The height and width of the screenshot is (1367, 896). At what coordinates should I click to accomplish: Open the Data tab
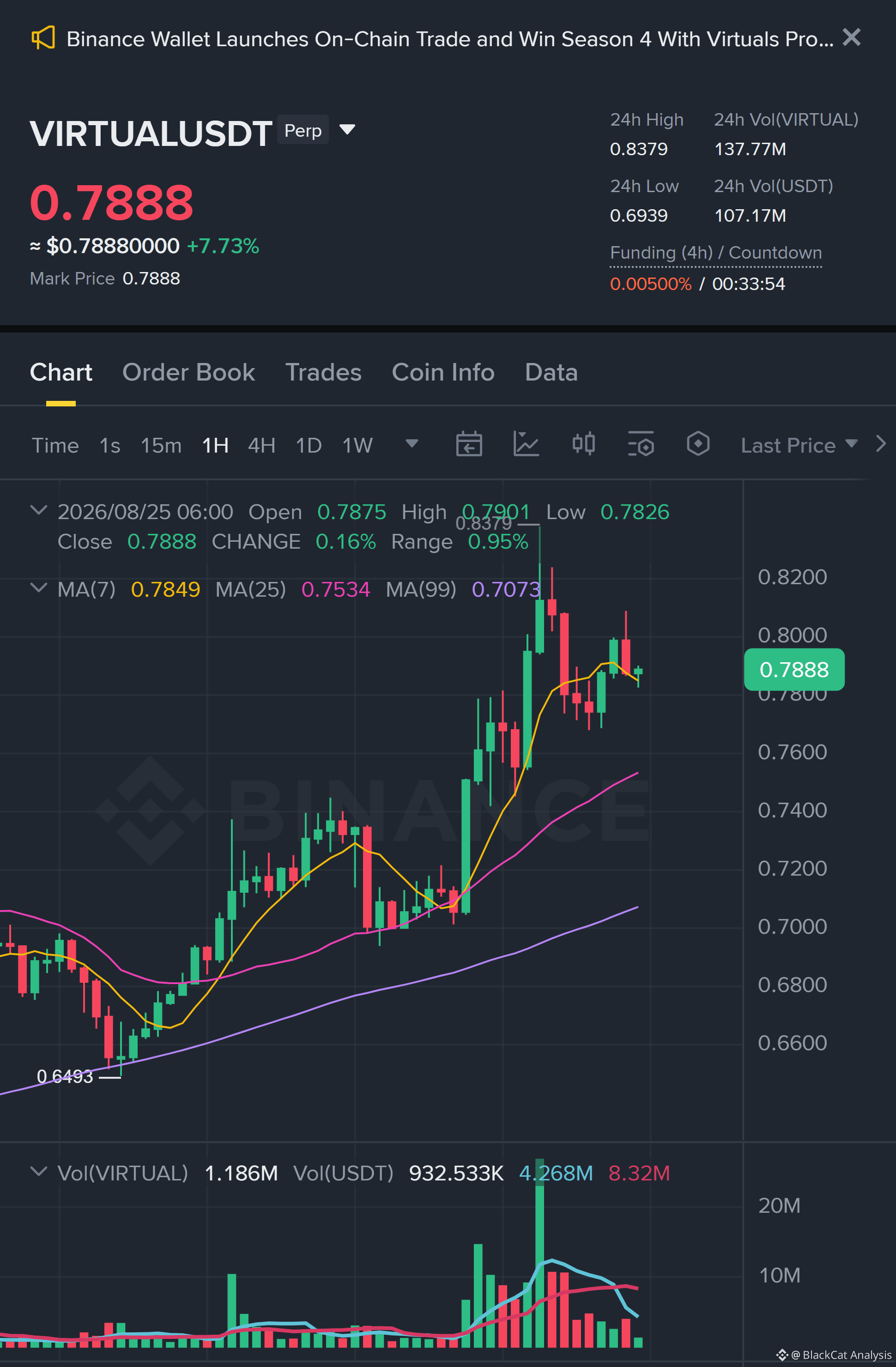(x=551, y=372)
